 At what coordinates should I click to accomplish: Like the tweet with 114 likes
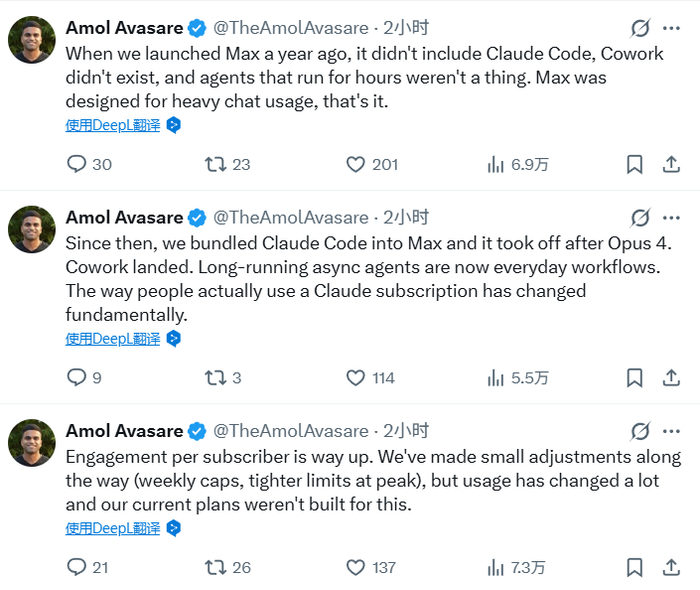point(356,377)
